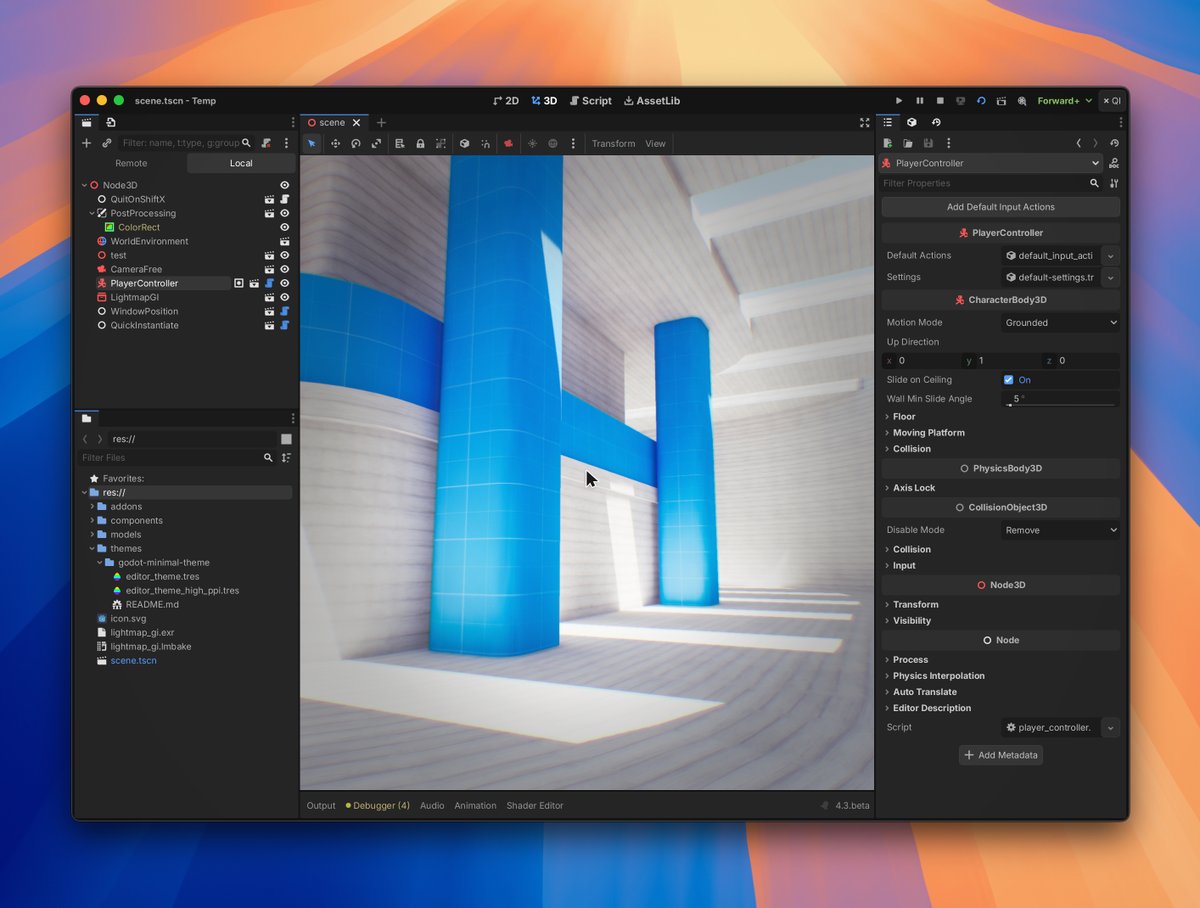Screen dimensions: 1200x908
Task: Click the attach script icon in Scene dock
Action: pos(267,143)
